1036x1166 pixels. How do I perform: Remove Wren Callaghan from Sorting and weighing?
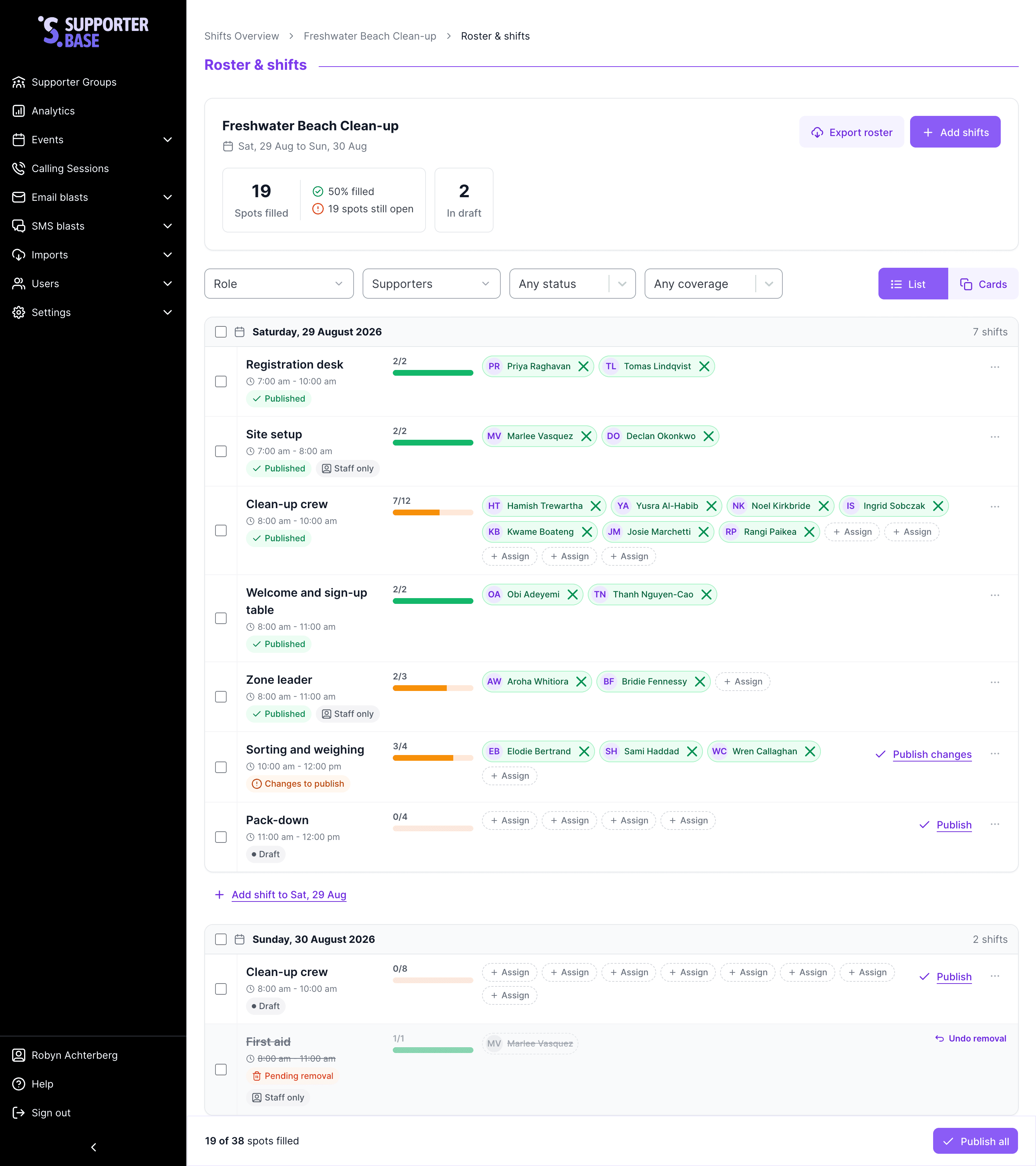[x=810, y=751]
